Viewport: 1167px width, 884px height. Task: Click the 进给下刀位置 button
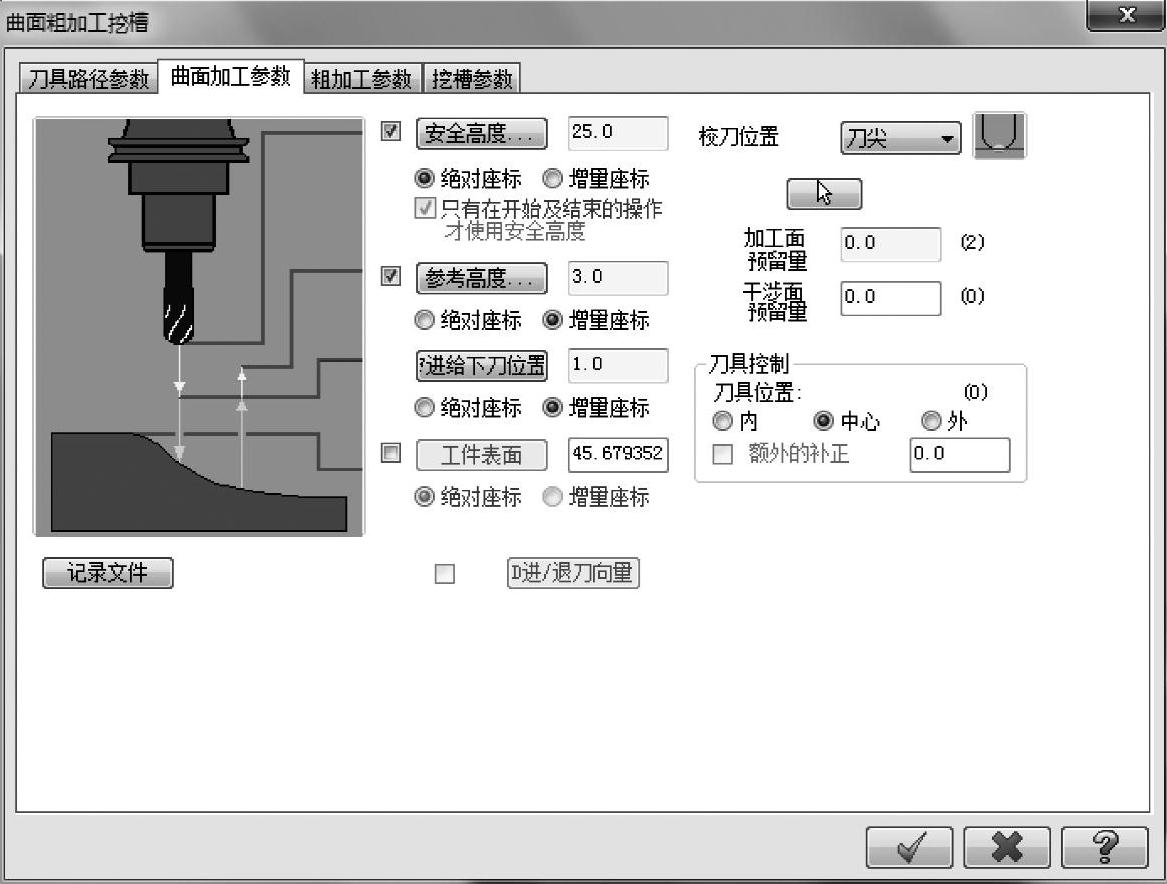tap(482, 365)
